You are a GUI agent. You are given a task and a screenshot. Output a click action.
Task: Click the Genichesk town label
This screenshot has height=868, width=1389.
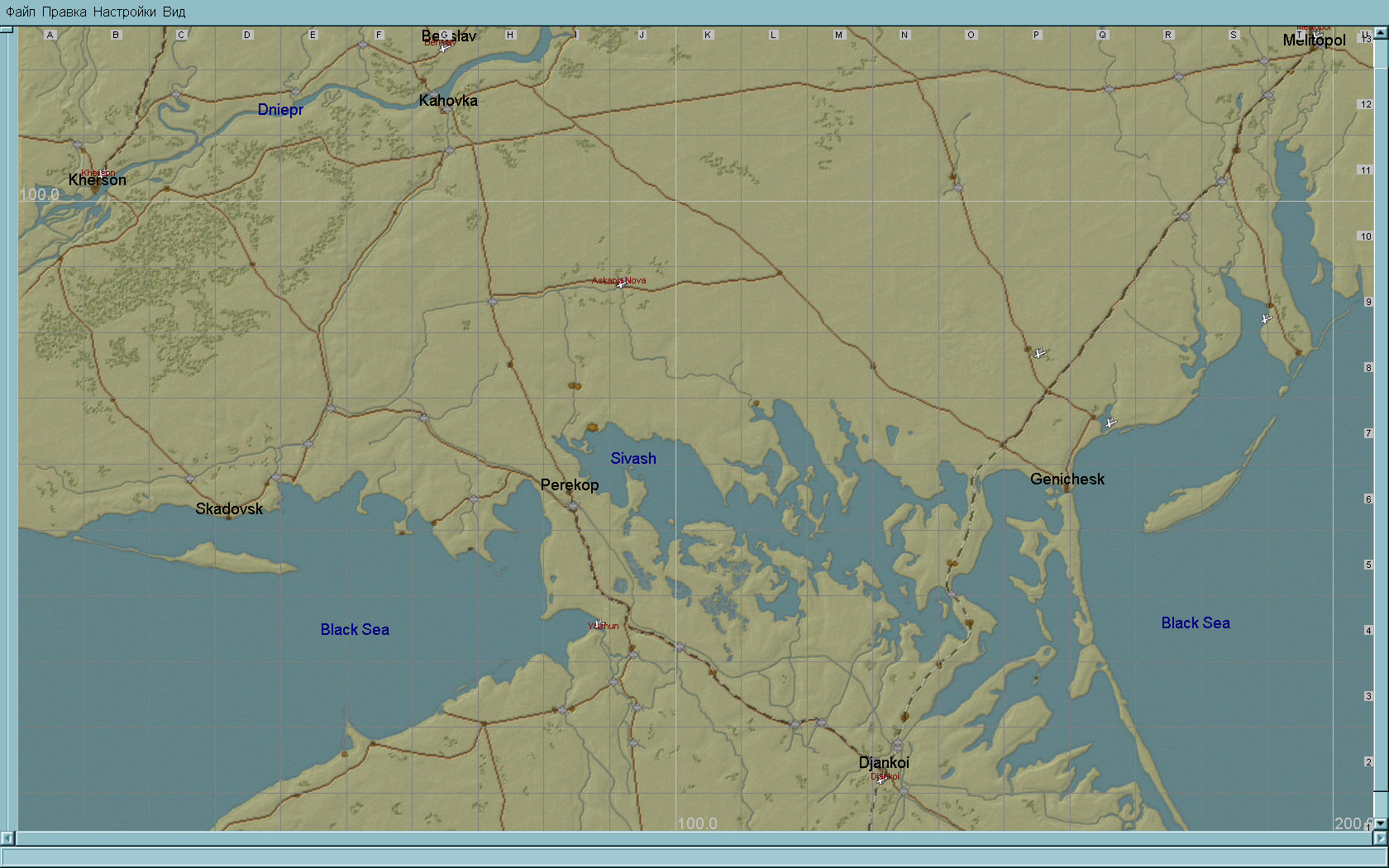[x=1067, y=479]
